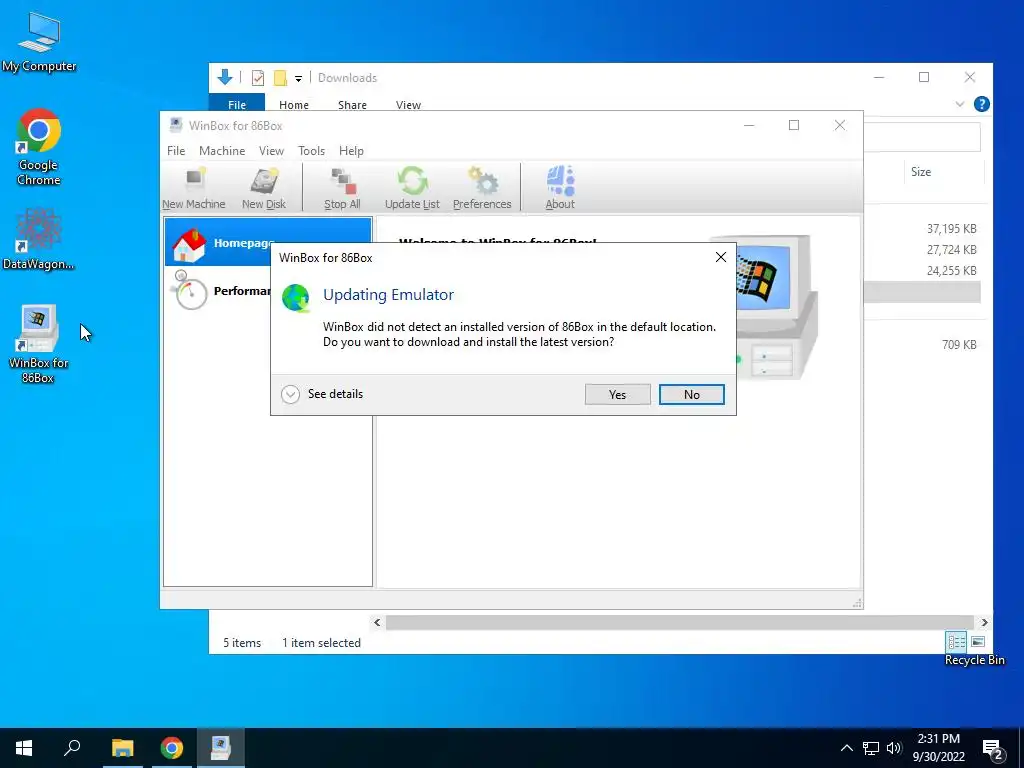Close the Updating Emulator dialog

[720, 257]
